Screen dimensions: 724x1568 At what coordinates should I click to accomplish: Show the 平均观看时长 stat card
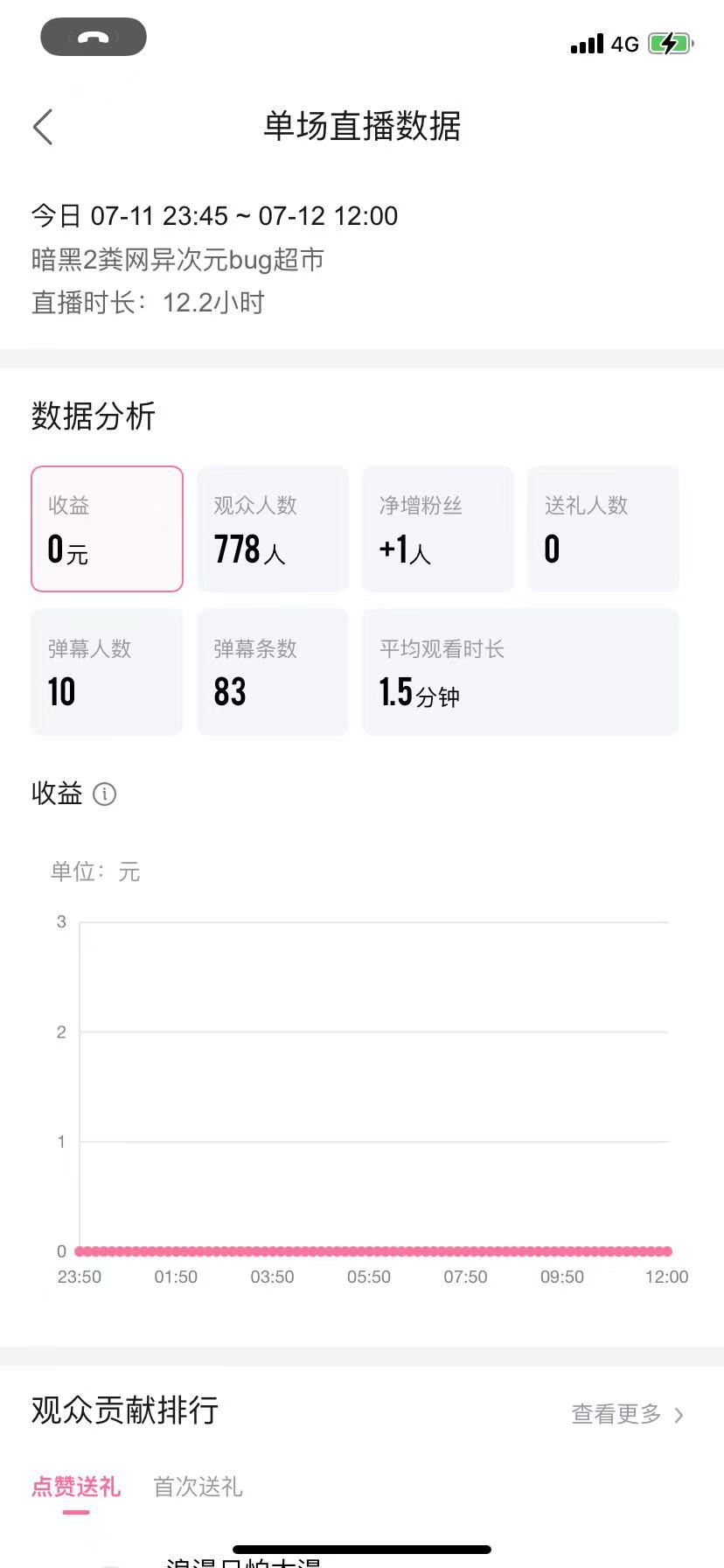point(521,672)
